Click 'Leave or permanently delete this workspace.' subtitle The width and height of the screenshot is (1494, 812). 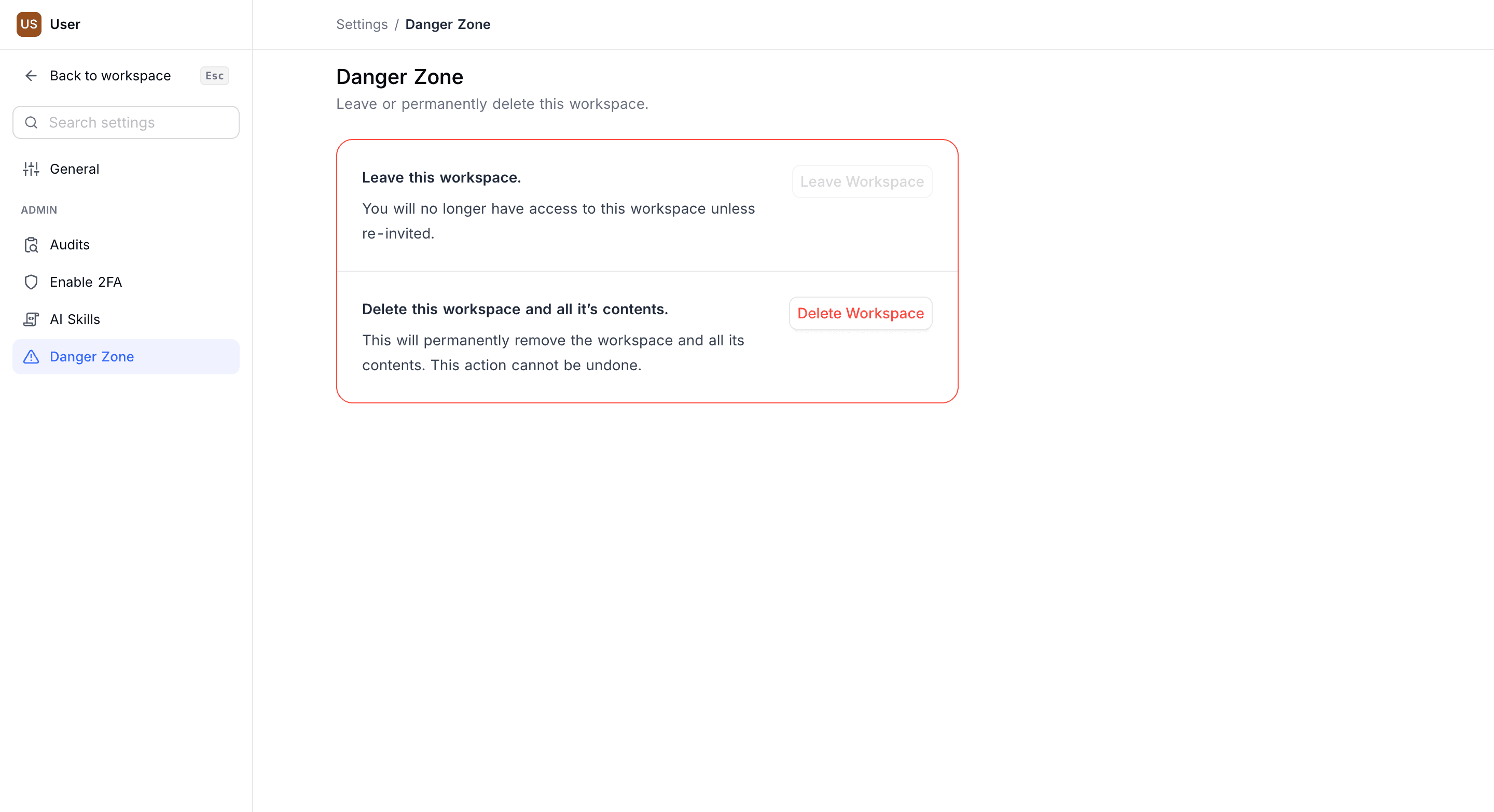point(492,104)
